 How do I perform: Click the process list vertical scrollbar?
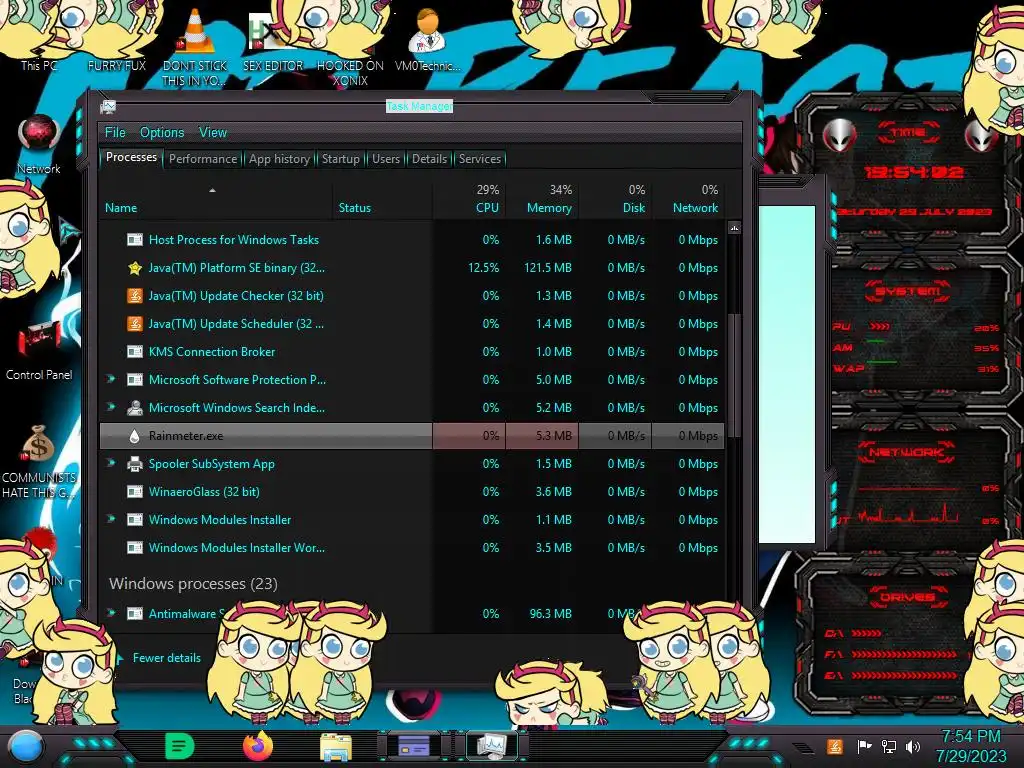tap(734, 376)
